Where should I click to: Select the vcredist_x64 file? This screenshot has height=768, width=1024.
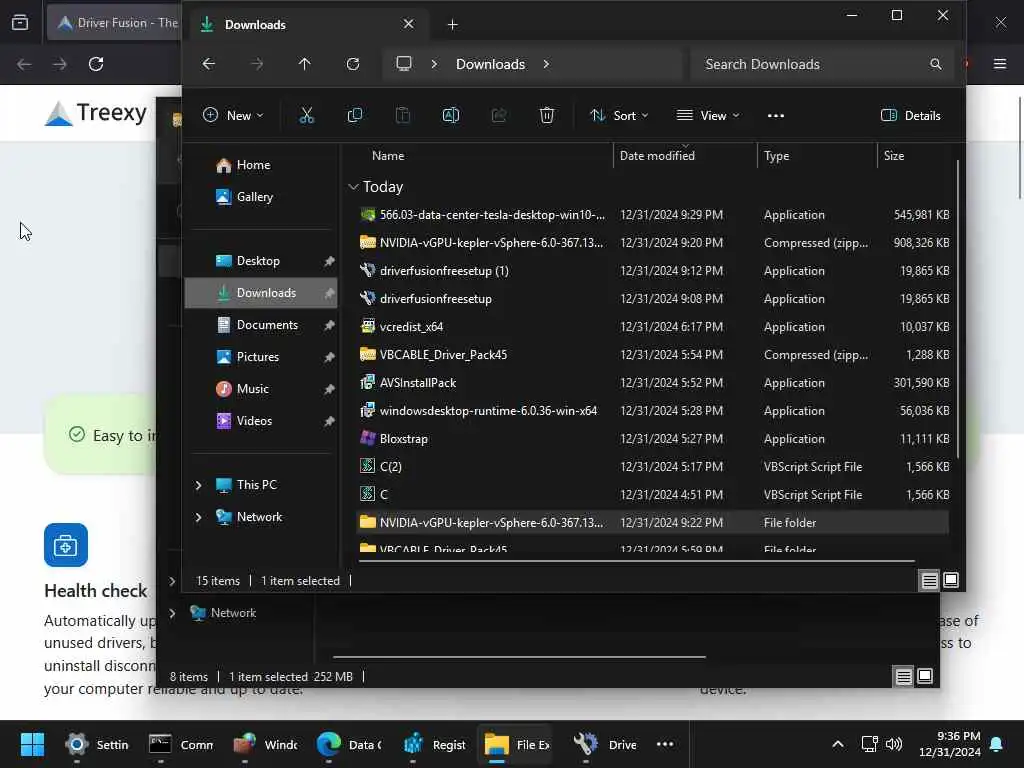653,327
